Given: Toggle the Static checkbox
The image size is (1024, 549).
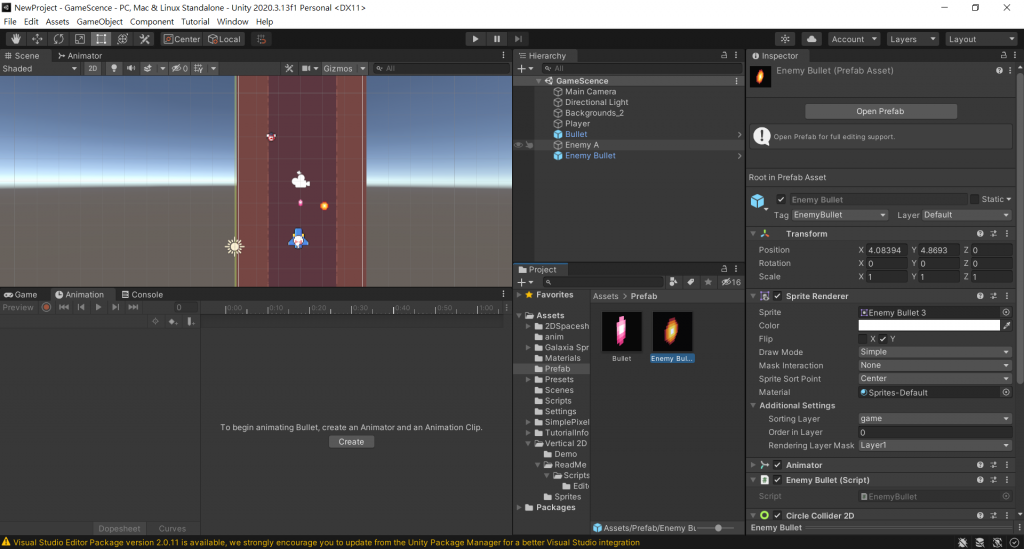Looking at the screenshot, I should click(974, 199).
